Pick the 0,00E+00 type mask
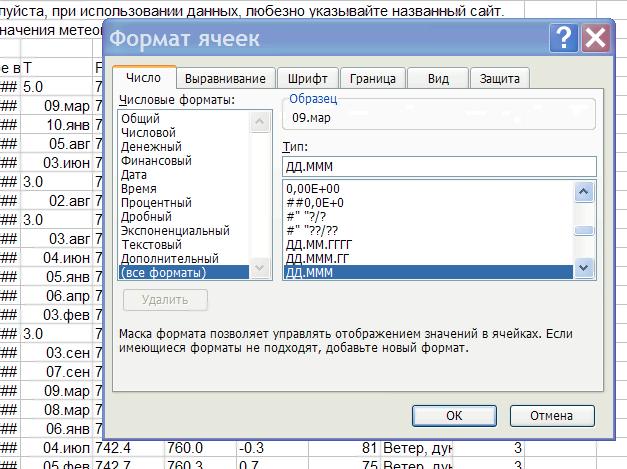Screen dimensions: 627x469 313,188
